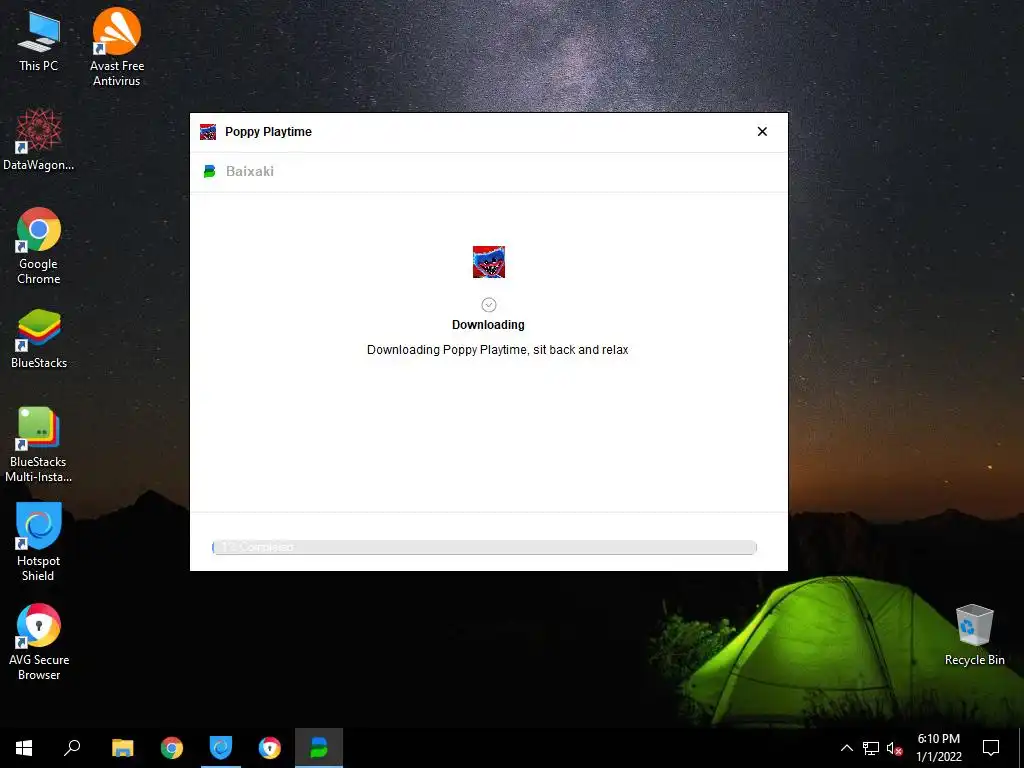The height and width of the screenshot is (768, 1024).
Task: Launch Avast Free Antivirus shortcut
Action: [x=117, y=47]
